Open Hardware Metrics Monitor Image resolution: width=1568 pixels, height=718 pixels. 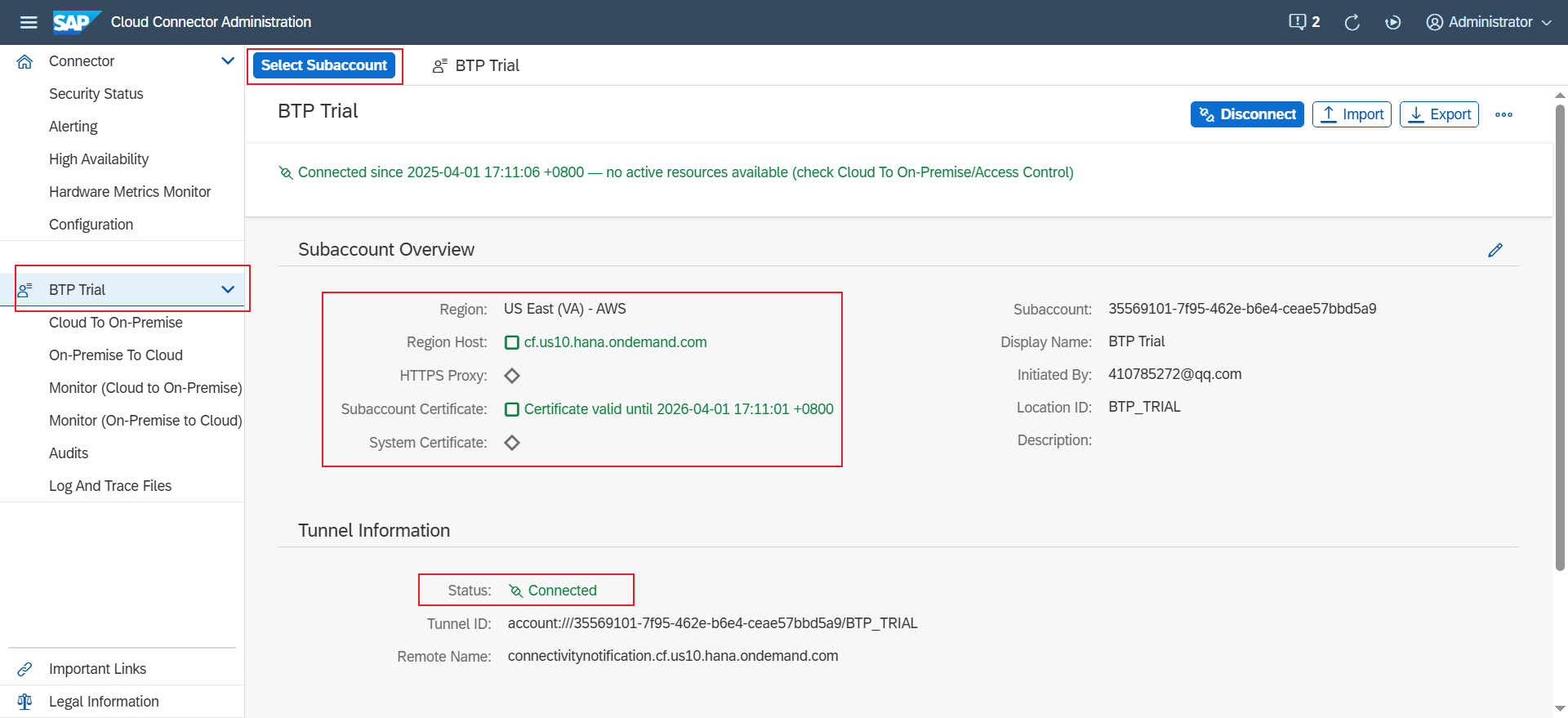(x=130, y=192)
